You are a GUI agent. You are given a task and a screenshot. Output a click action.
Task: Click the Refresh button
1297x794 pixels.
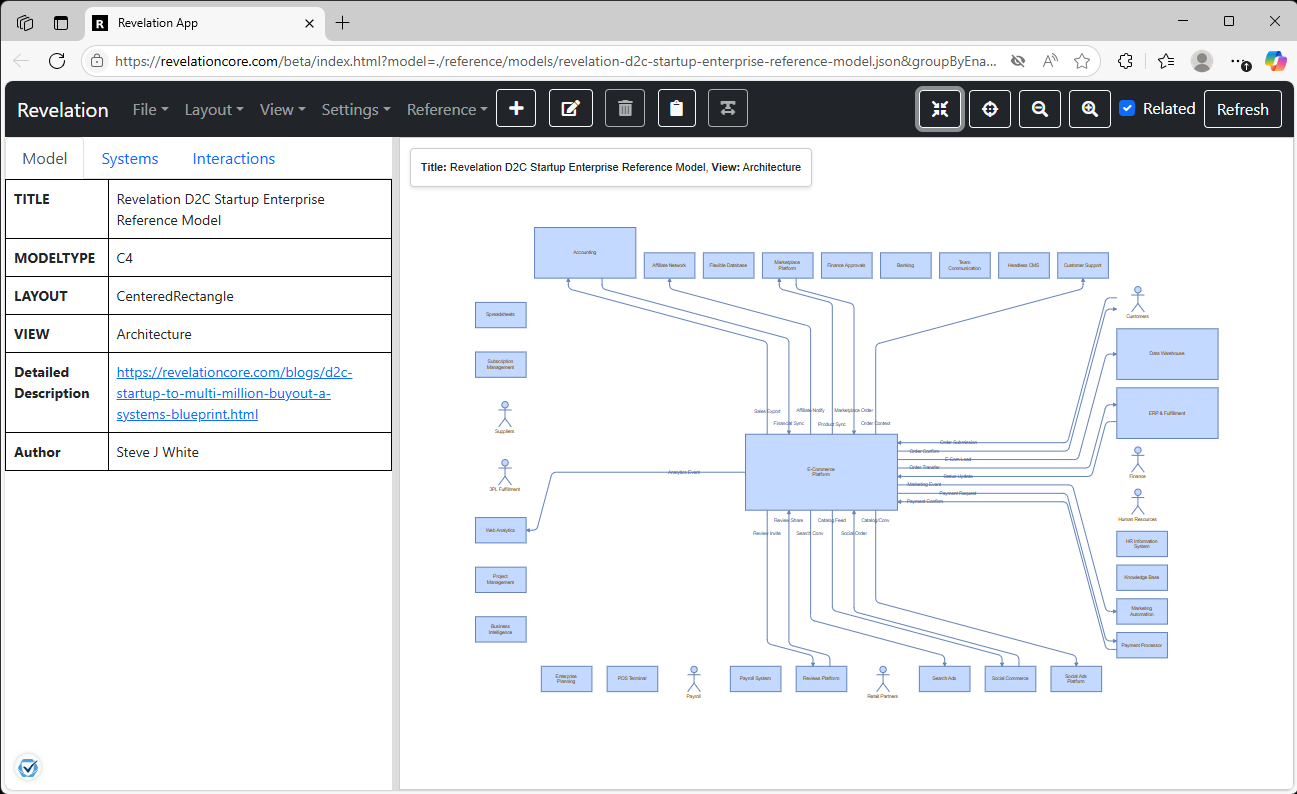click(x=1242, y=109)
